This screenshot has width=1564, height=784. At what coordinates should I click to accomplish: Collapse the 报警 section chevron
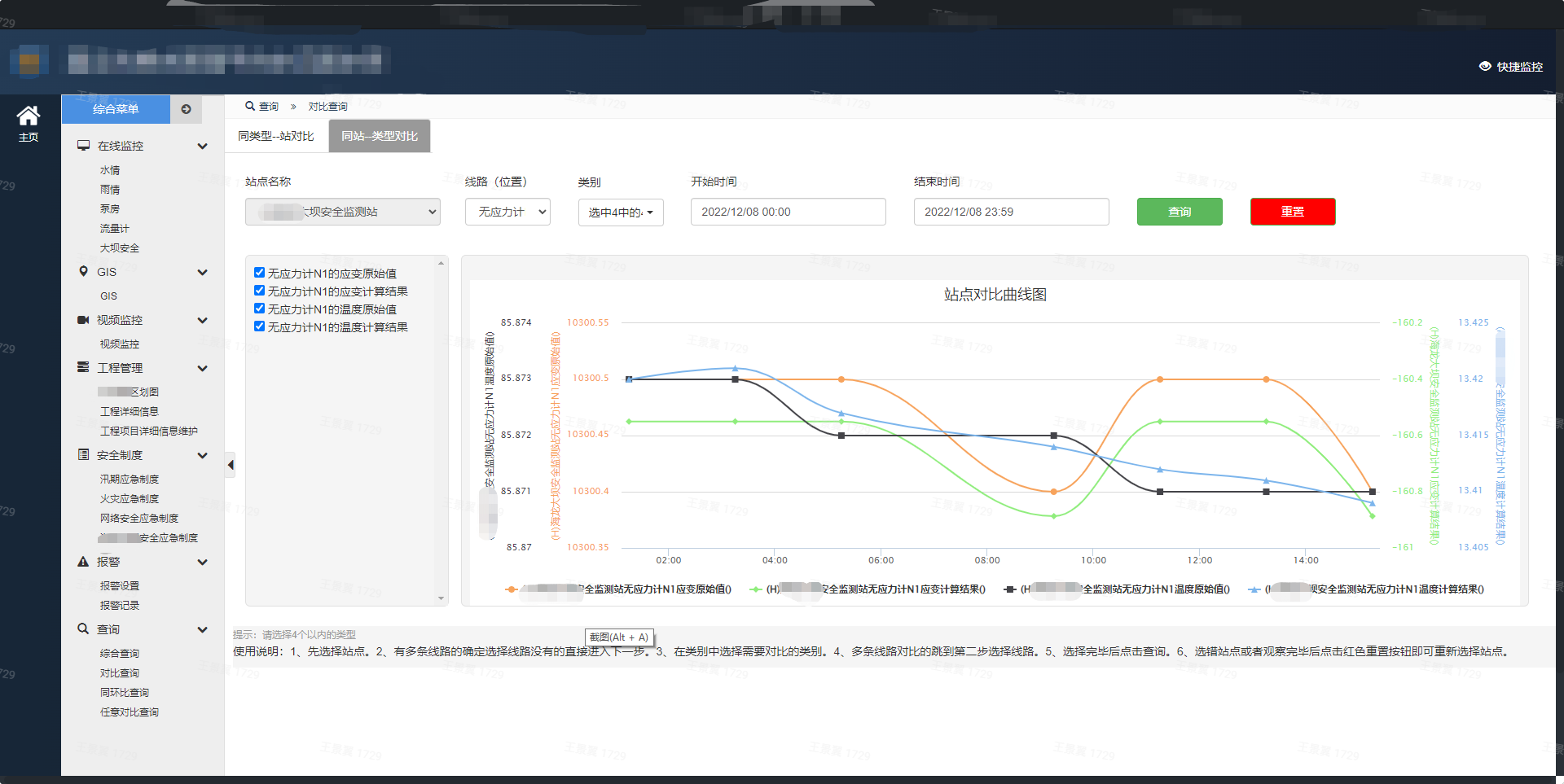coord(202,563)
